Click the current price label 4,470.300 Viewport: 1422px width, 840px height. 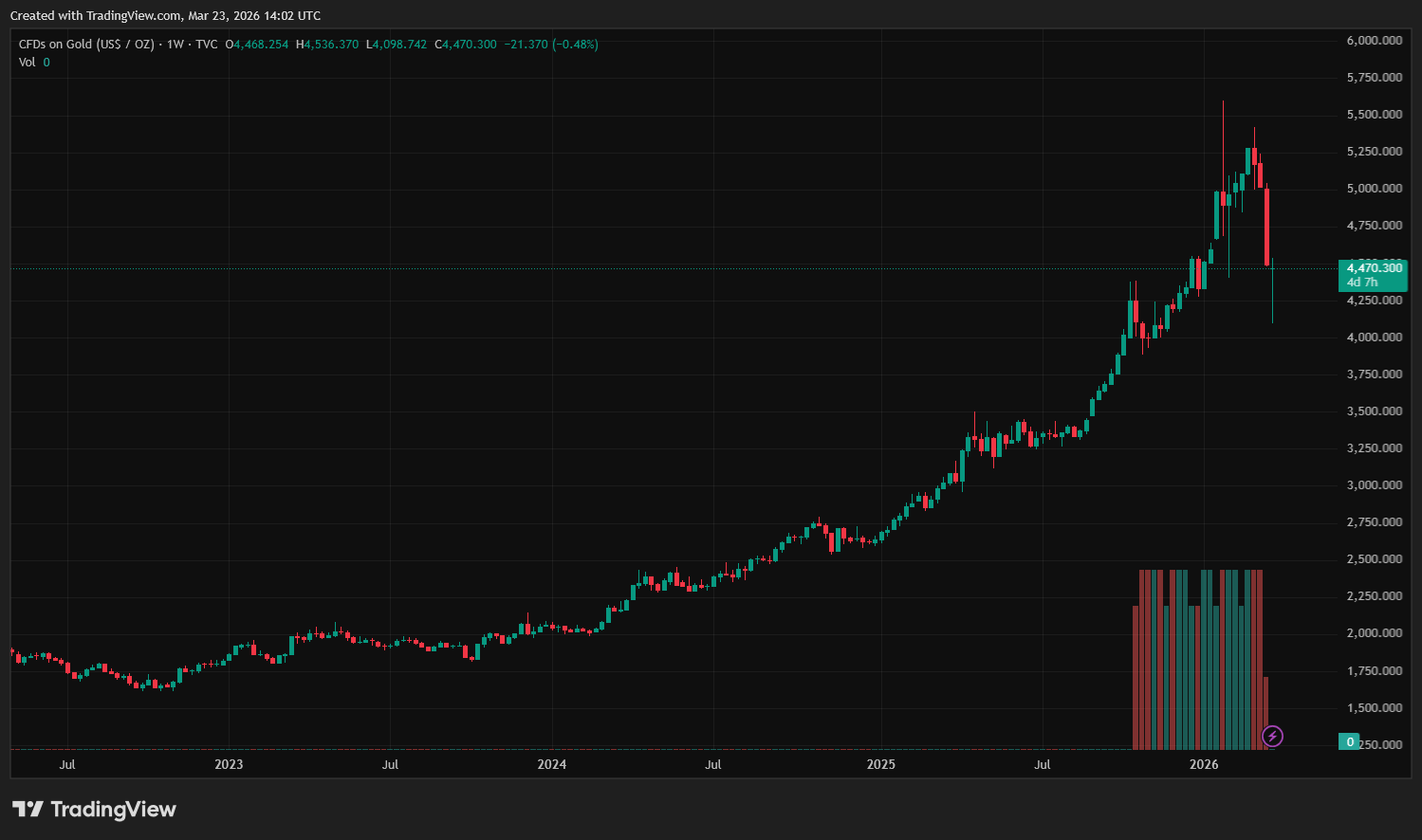[1374, 268]
